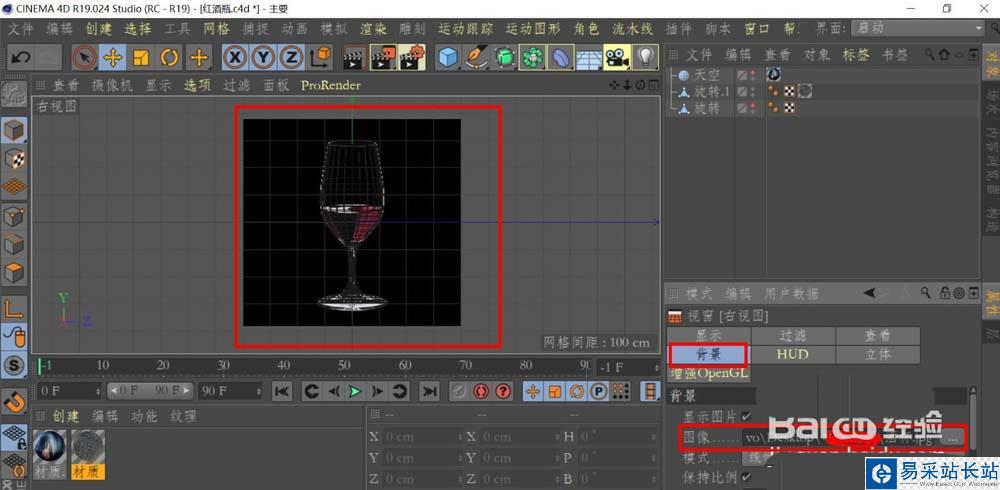Switch to the HUD tab
This screenshot has width=1000, height=490.
pos(792,354)
